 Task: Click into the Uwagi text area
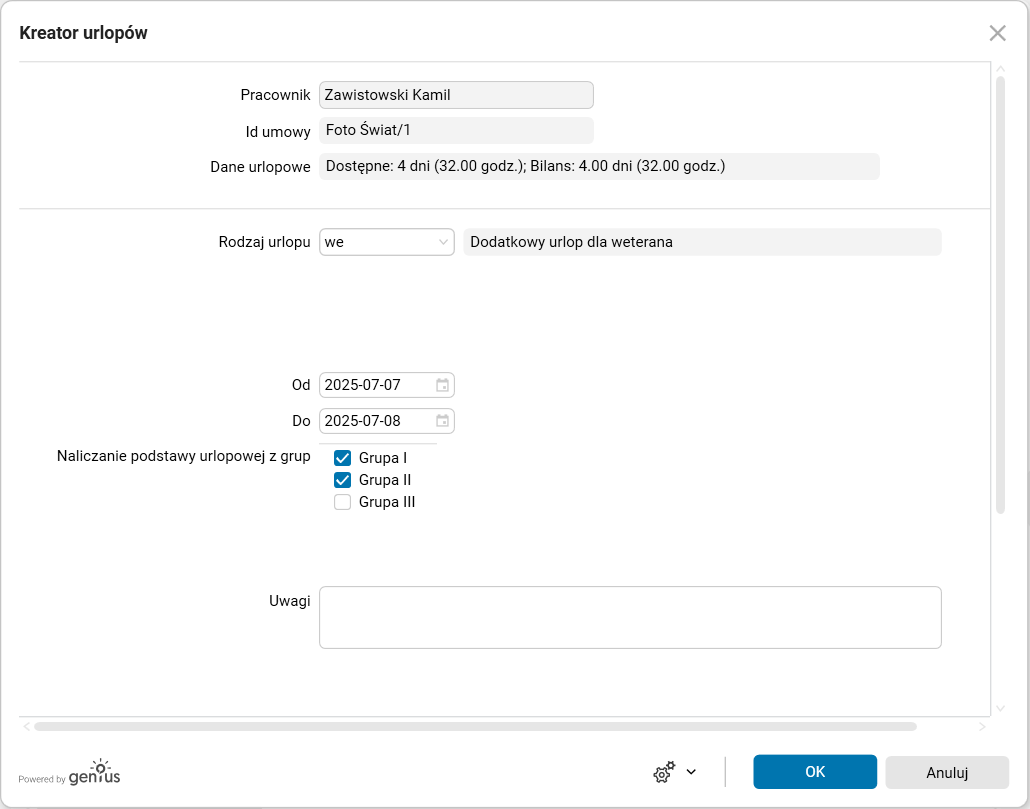pyautogui.click(x=630, y=617)
